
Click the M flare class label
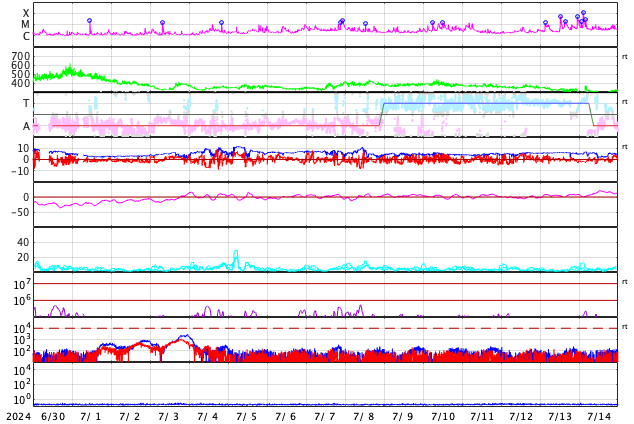[25, 25]
